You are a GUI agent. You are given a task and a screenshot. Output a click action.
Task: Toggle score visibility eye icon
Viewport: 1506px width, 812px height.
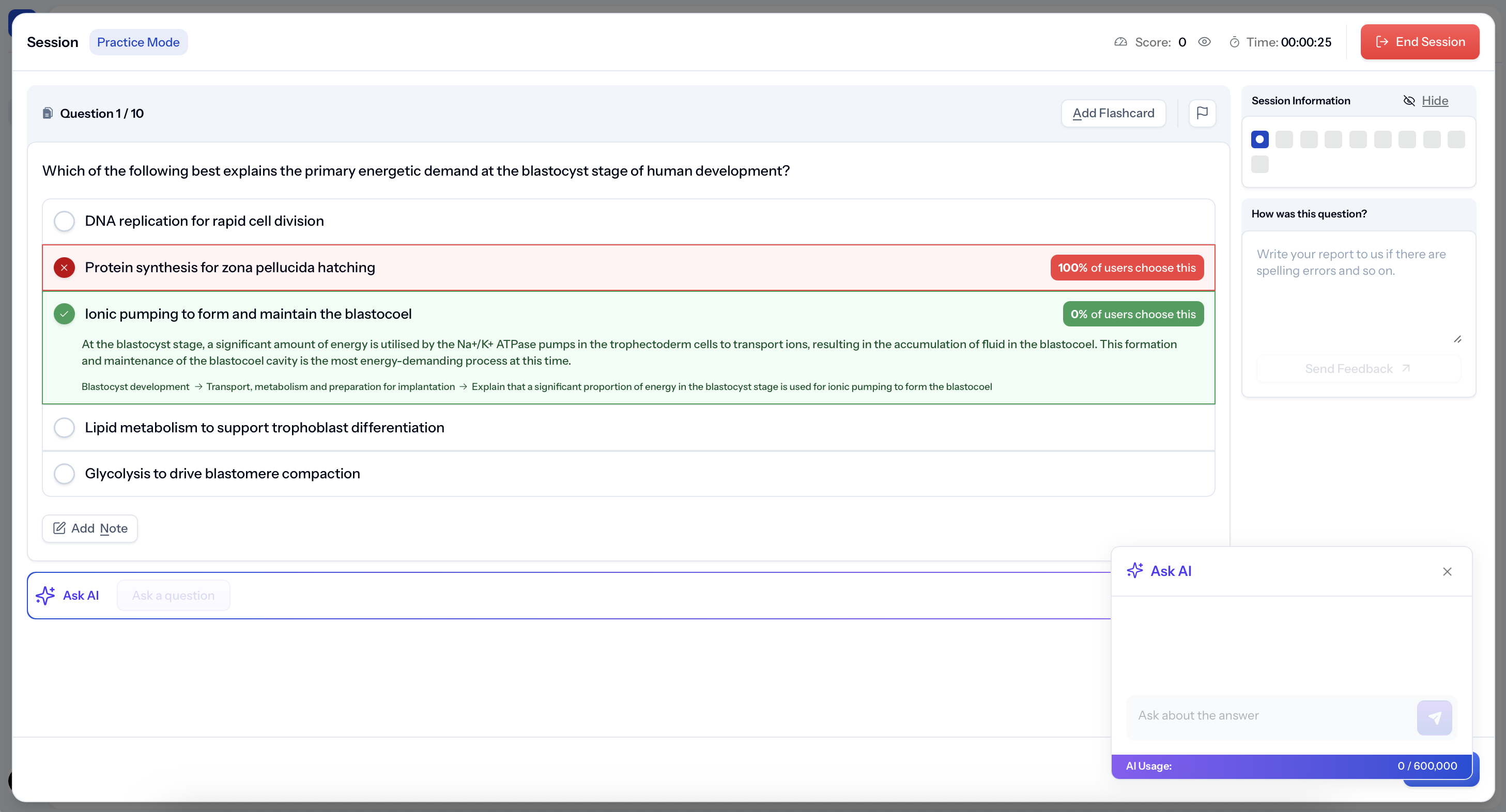click(1204, 42)
